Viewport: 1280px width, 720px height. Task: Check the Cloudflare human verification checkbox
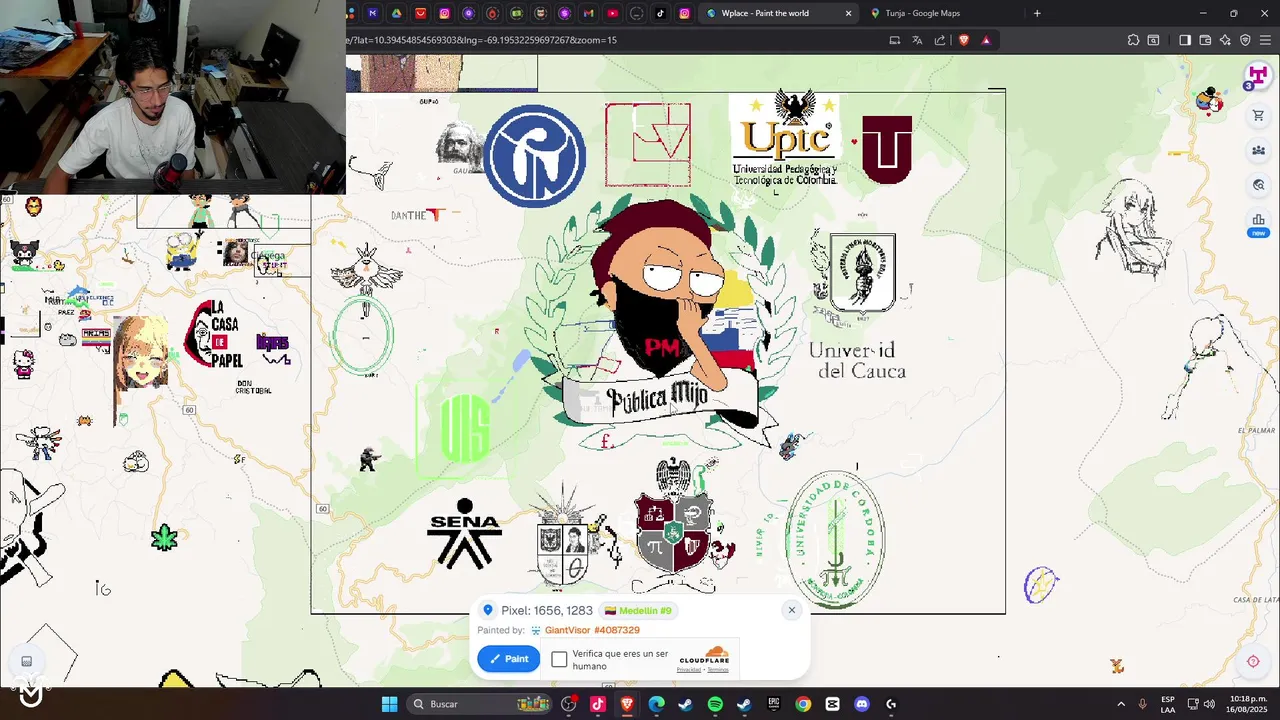coord(559,659)
